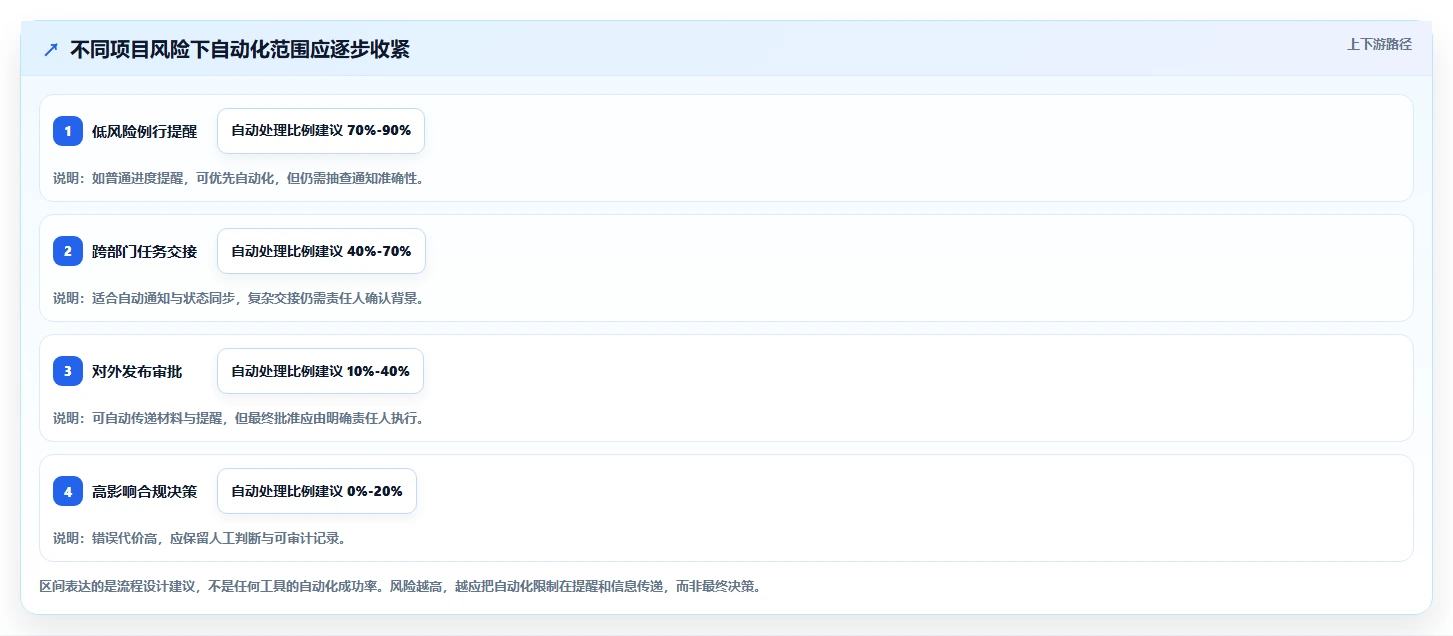Click the 自动处理比例建议 0%-20% pill
The height and width of the screenshot is (636, 1453).
(317, 491)
